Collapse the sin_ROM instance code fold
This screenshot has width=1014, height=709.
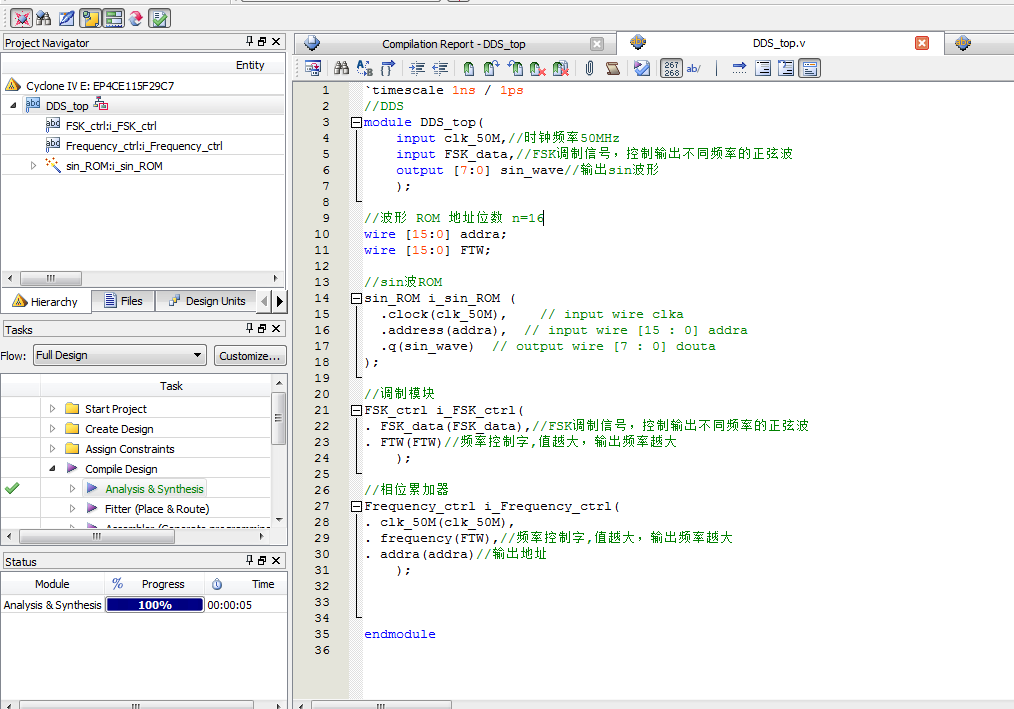(x=356, y=298)
